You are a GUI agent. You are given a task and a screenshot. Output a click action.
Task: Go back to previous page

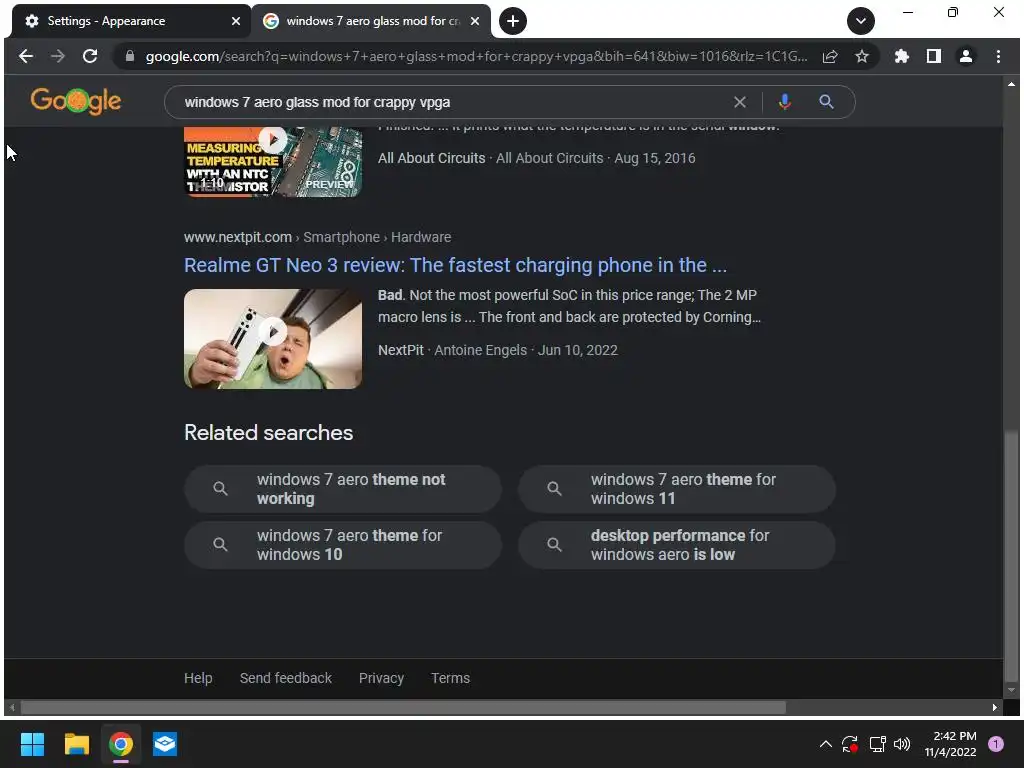25,56
